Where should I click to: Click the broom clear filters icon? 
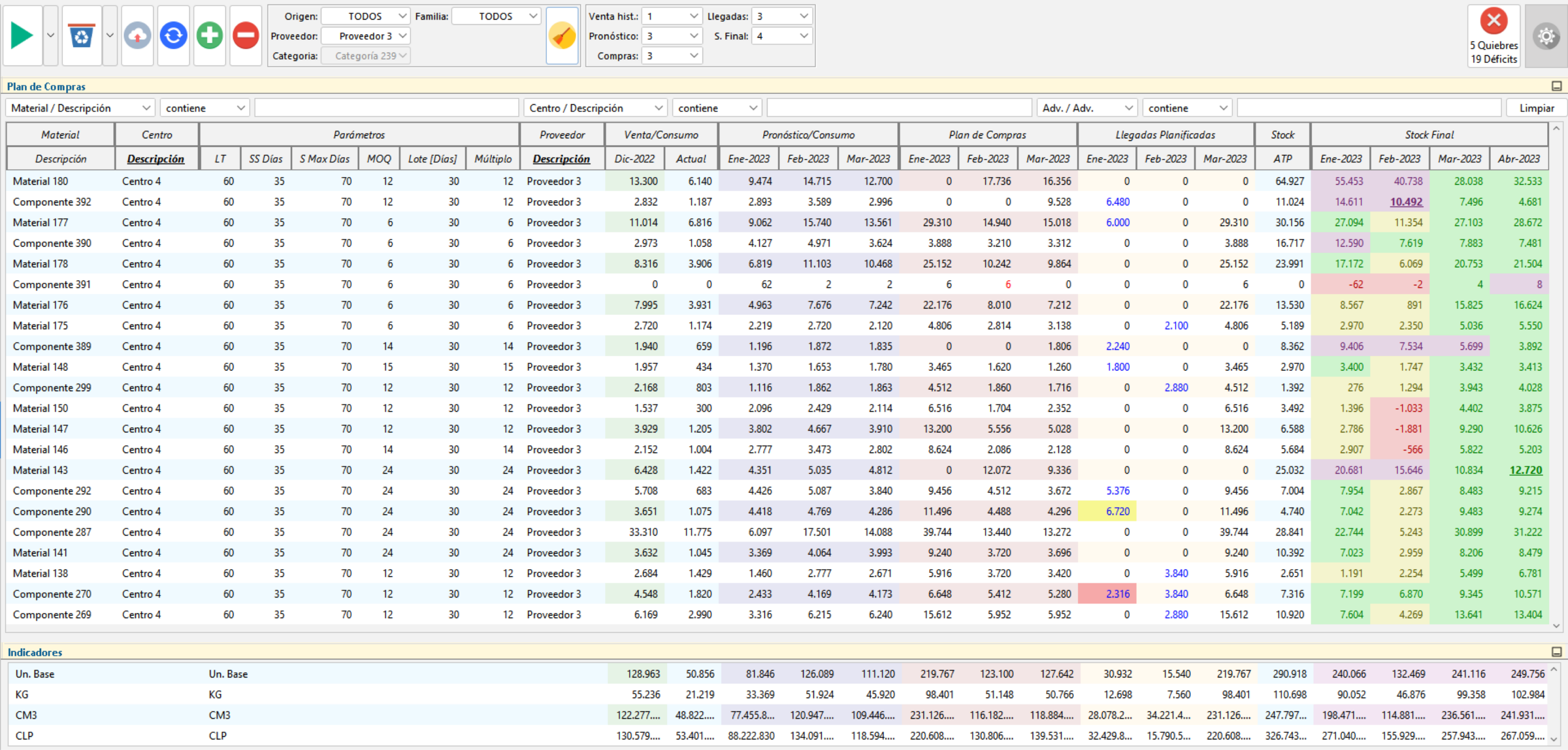click(x=562, y=36)
